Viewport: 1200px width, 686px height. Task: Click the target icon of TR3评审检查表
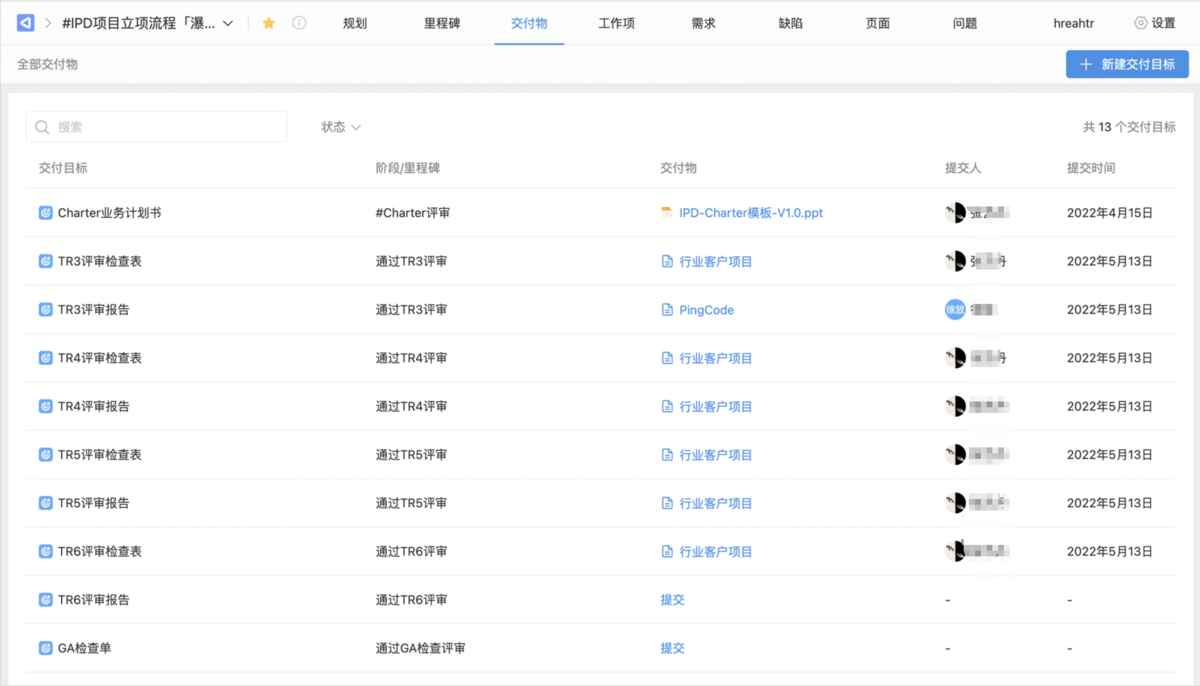45,261
